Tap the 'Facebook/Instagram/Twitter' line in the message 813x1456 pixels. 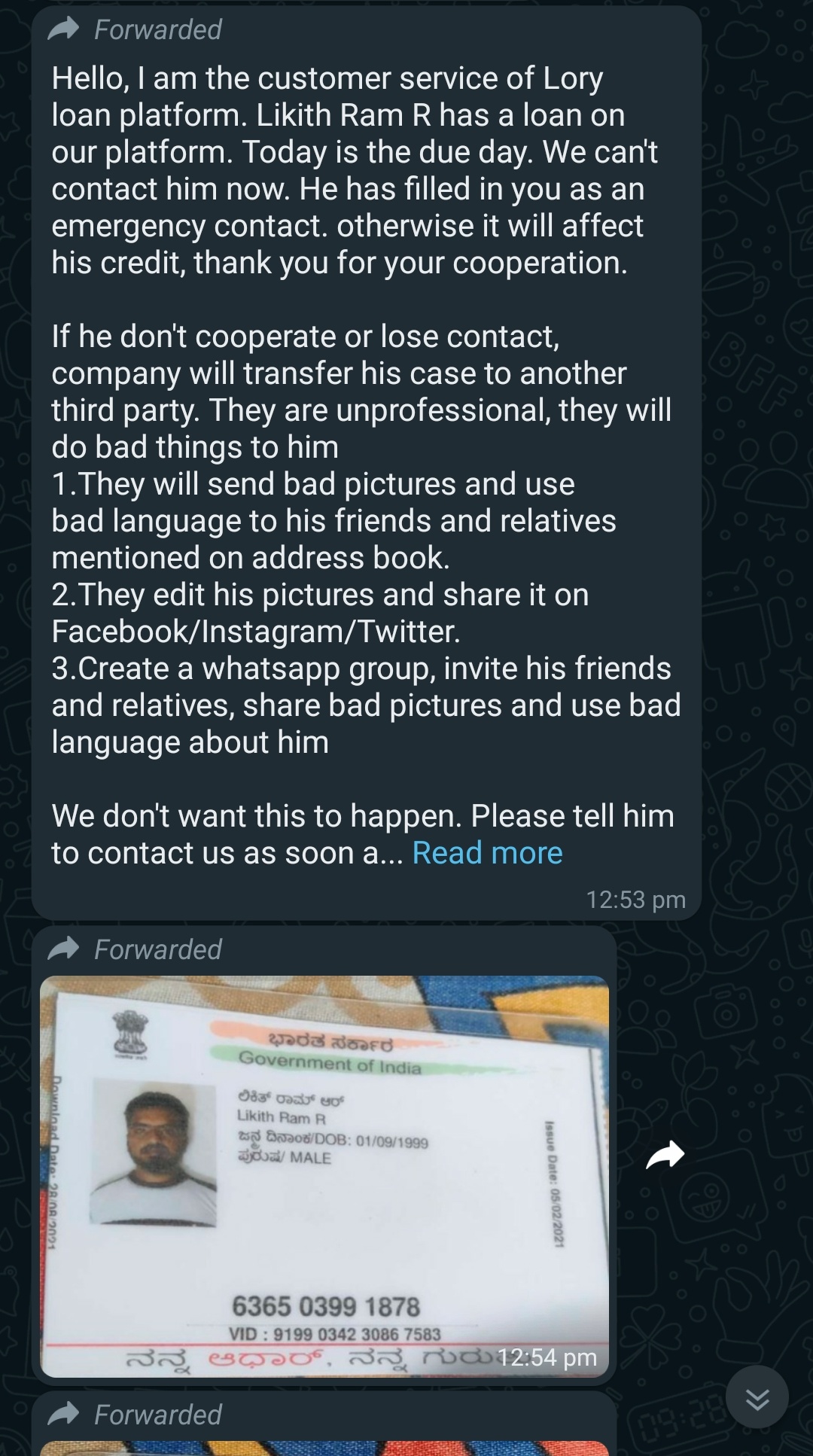point(256,631)
